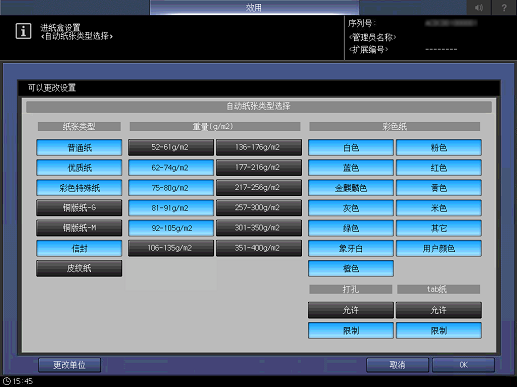Toggle the 62-74g/m2 weight option
Viewport: 517px width, 387px height.
pos(171,167)
